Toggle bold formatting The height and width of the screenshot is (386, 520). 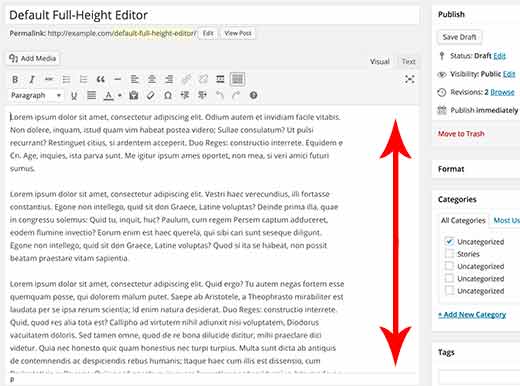pyautogui.click(x=15, y=79)
